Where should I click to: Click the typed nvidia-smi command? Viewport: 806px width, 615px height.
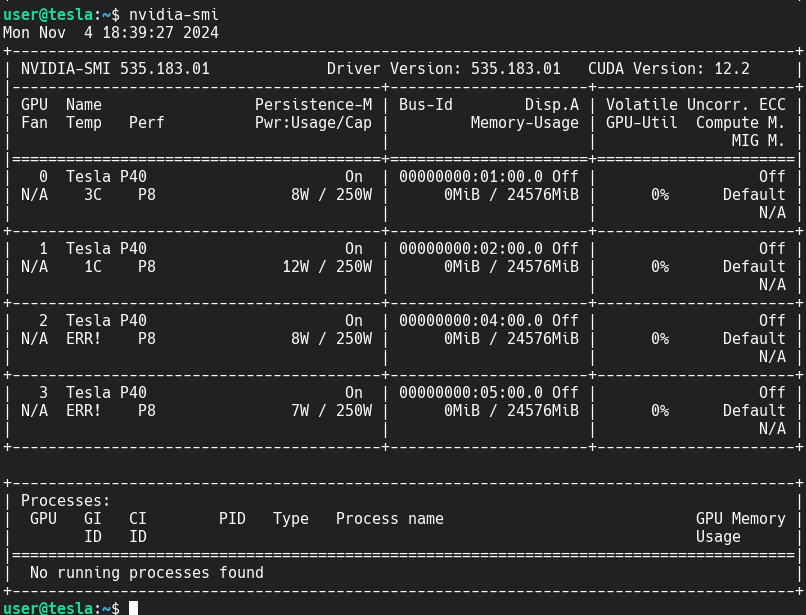[x=174, y=14]
